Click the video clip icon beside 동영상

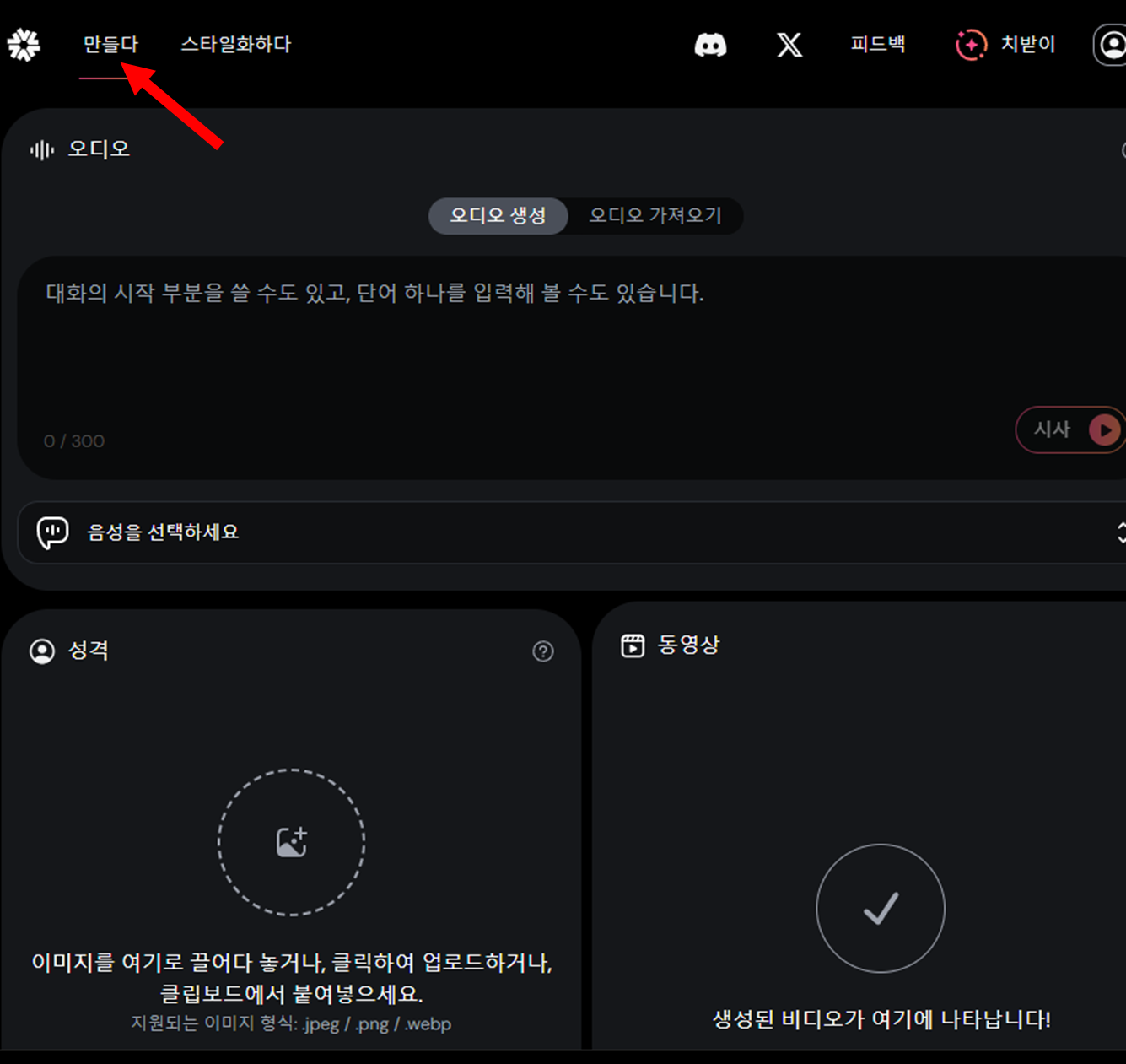point(633,645)
